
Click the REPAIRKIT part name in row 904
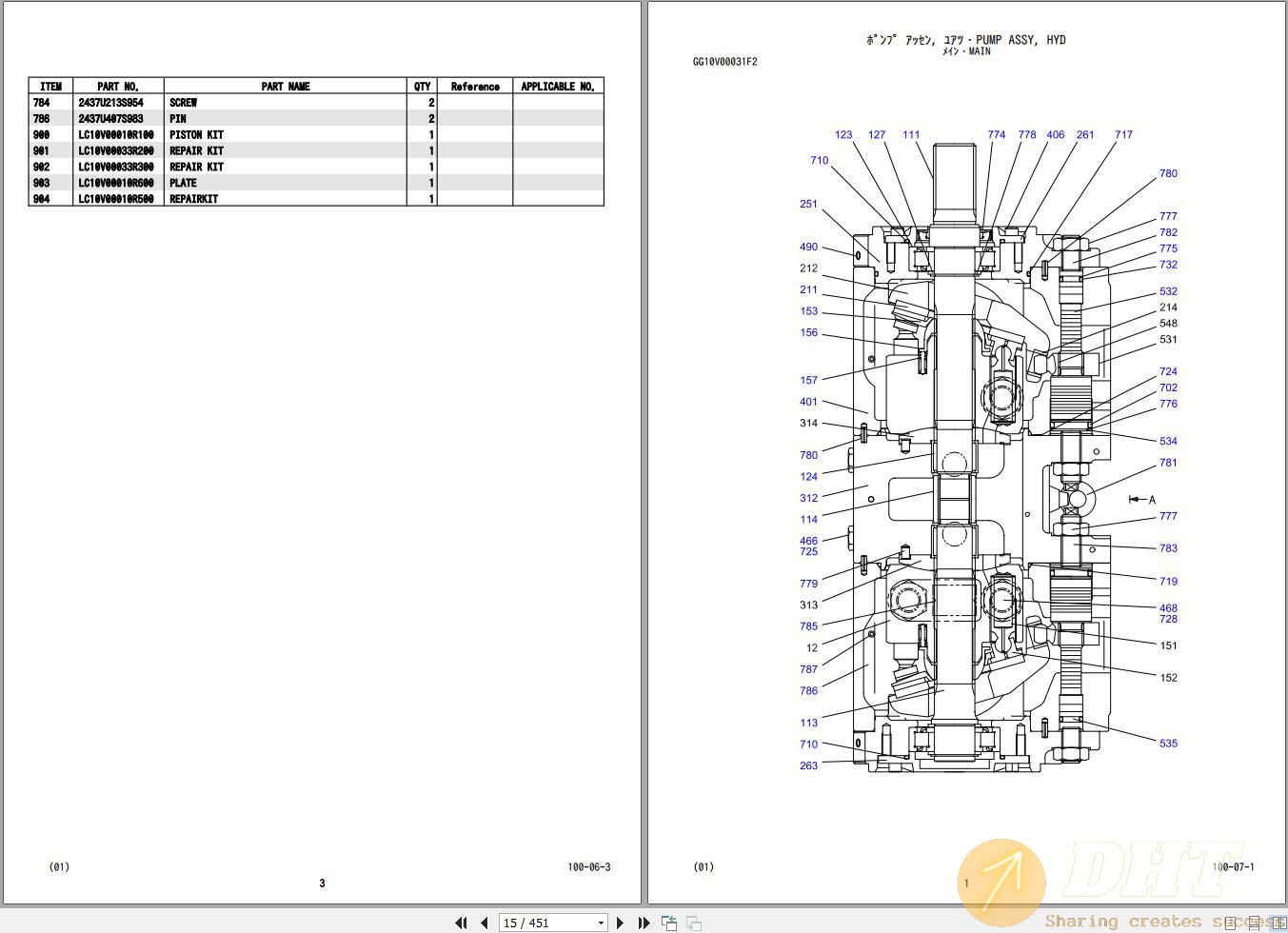[193, 199]
